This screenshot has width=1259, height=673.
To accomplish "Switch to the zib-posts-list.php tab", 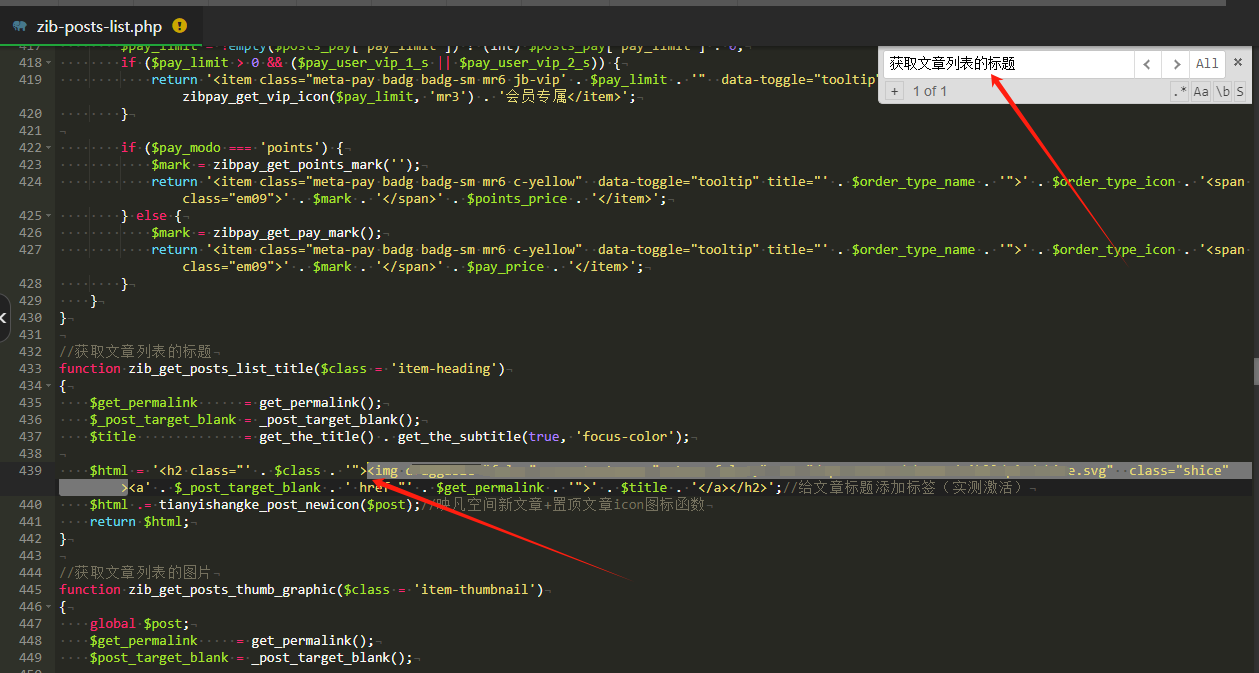I will pyautogui.click(x=98, y=27).
